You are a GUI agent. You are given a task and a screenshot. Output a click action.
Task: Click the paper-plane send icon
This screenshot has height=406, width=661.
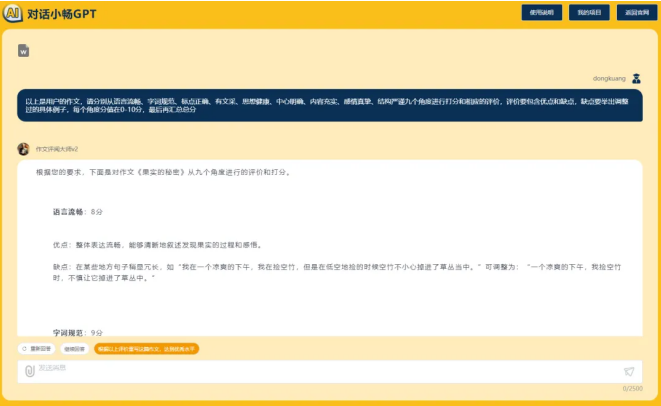point(629,371)
